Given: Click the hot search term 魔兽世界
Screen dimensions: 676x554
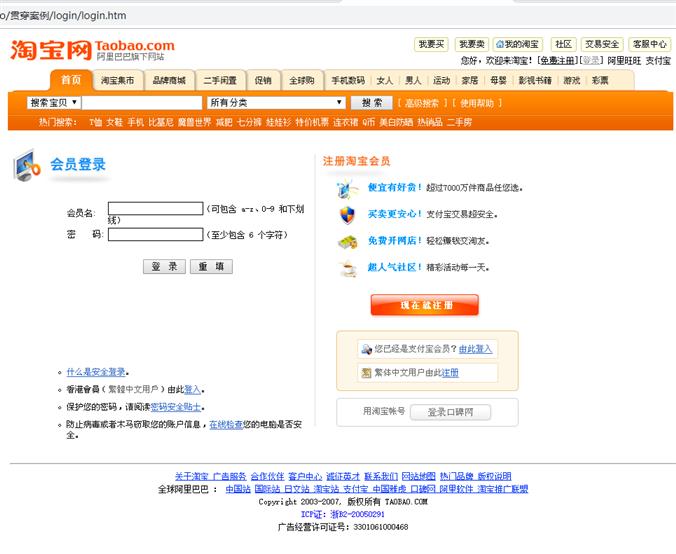Looking at the screenshot, I should coord(194,122).
